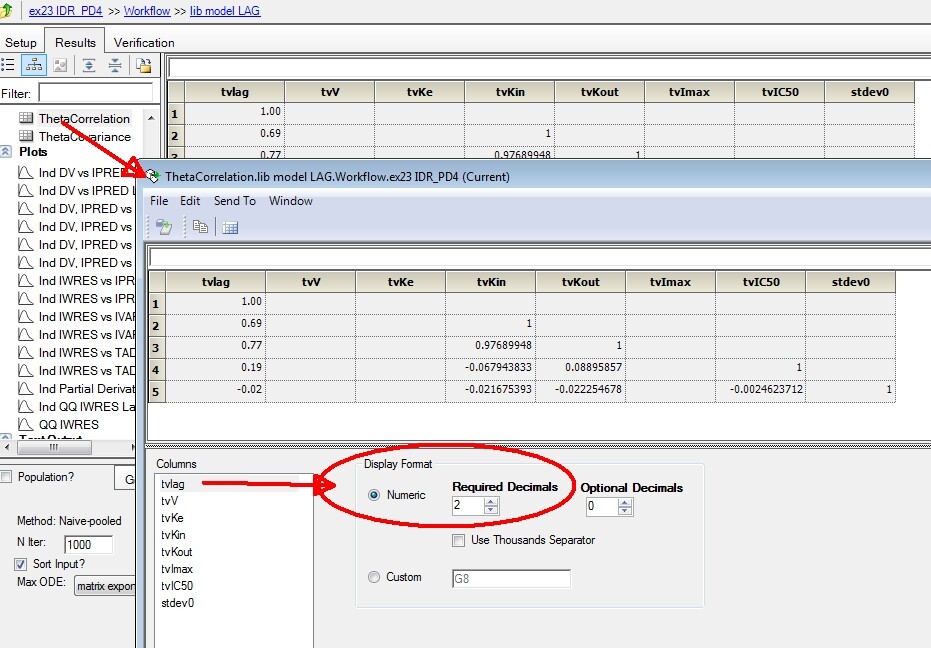Uncheck the Sort Input? checkbox
Viewport: 931px width, 648px height.
(20, 564)
